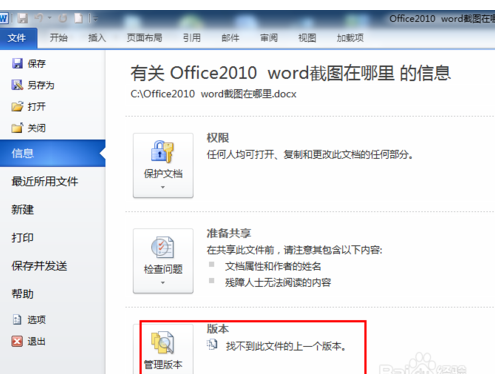495x374 pixels.
Task: Click the Undo arrow in the quick access toolbar
Action: tap(39, 18)
